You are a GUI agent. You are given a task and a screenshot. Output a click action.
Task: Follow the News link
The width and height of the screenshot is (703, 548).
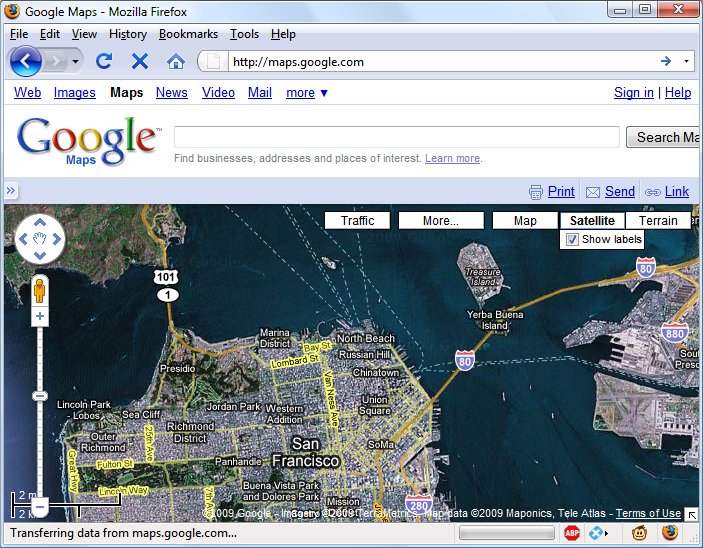(x=172, y=92)
